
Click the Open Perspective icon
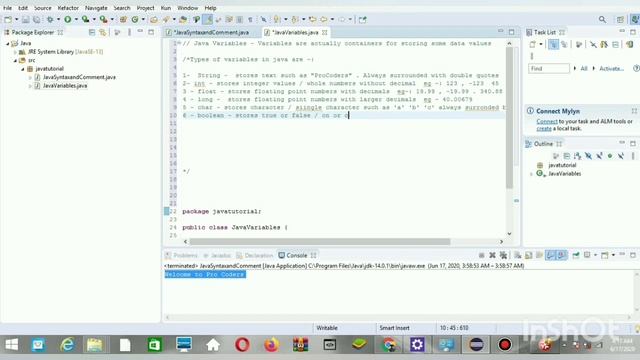(x=620, y=19)
